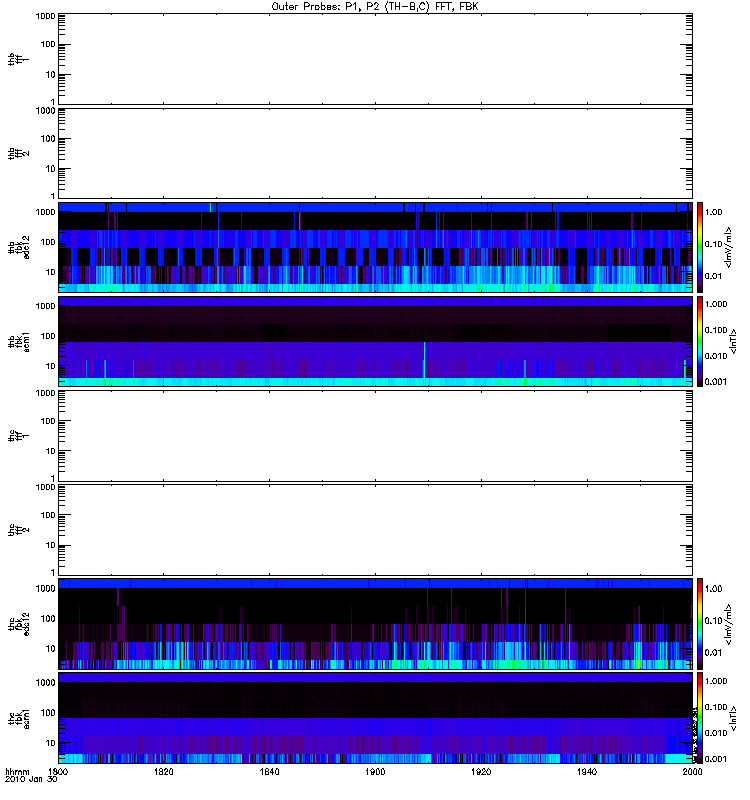The height and width of the screenshot is (800, 750).
Task: Click the '1.000' tick on thc scm1 color bar
Action: click(x=716, y=681)
